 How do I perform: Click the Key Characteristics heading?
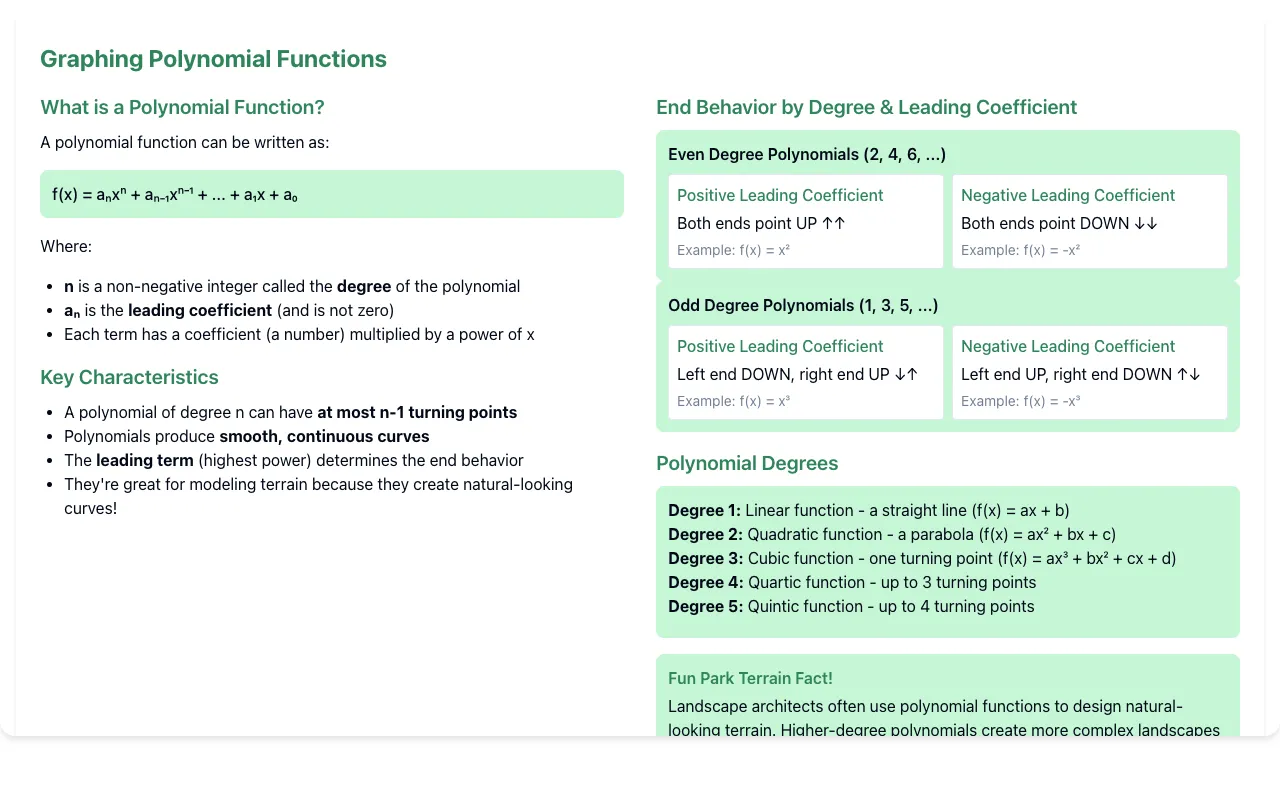129,377
